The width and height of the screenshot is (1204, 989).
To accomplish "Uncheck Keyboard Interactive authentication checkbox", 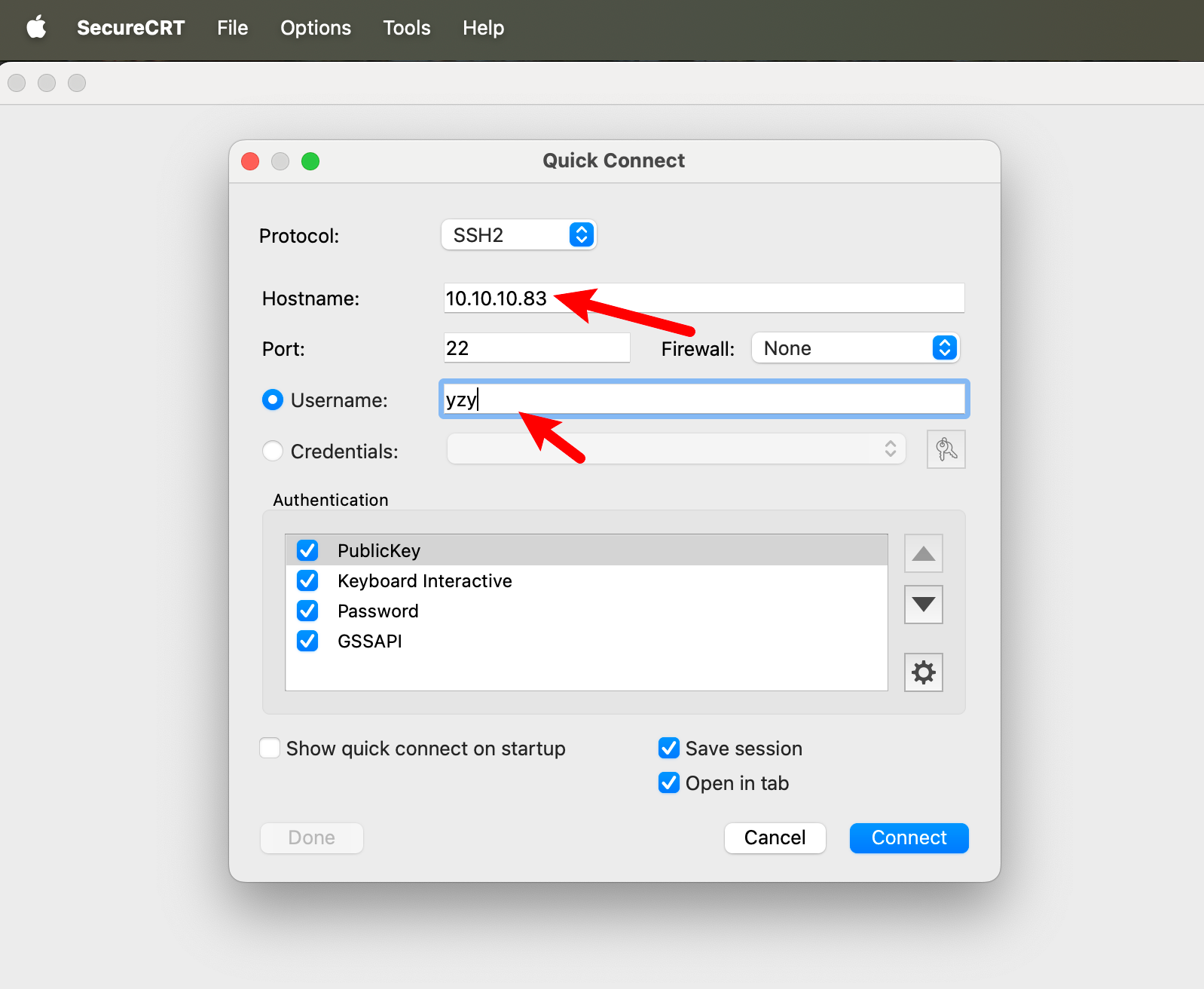I will click(x=307, y=580).
